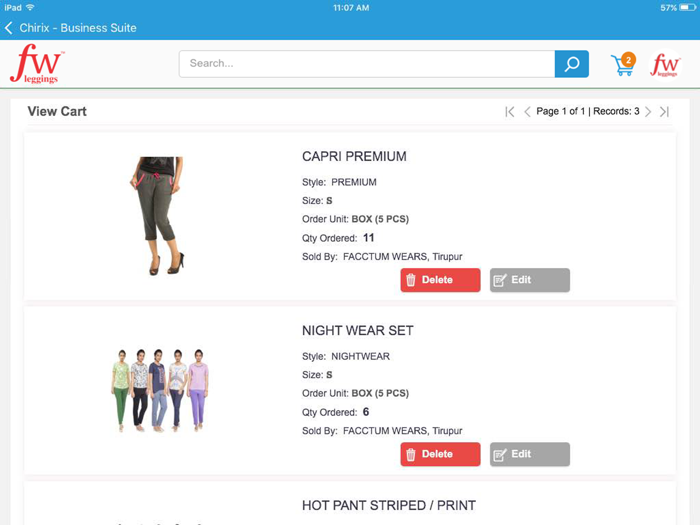Screen dimensions: 700x525
Task: Tap the back arrow beside Chirix title
Action: 8,28
